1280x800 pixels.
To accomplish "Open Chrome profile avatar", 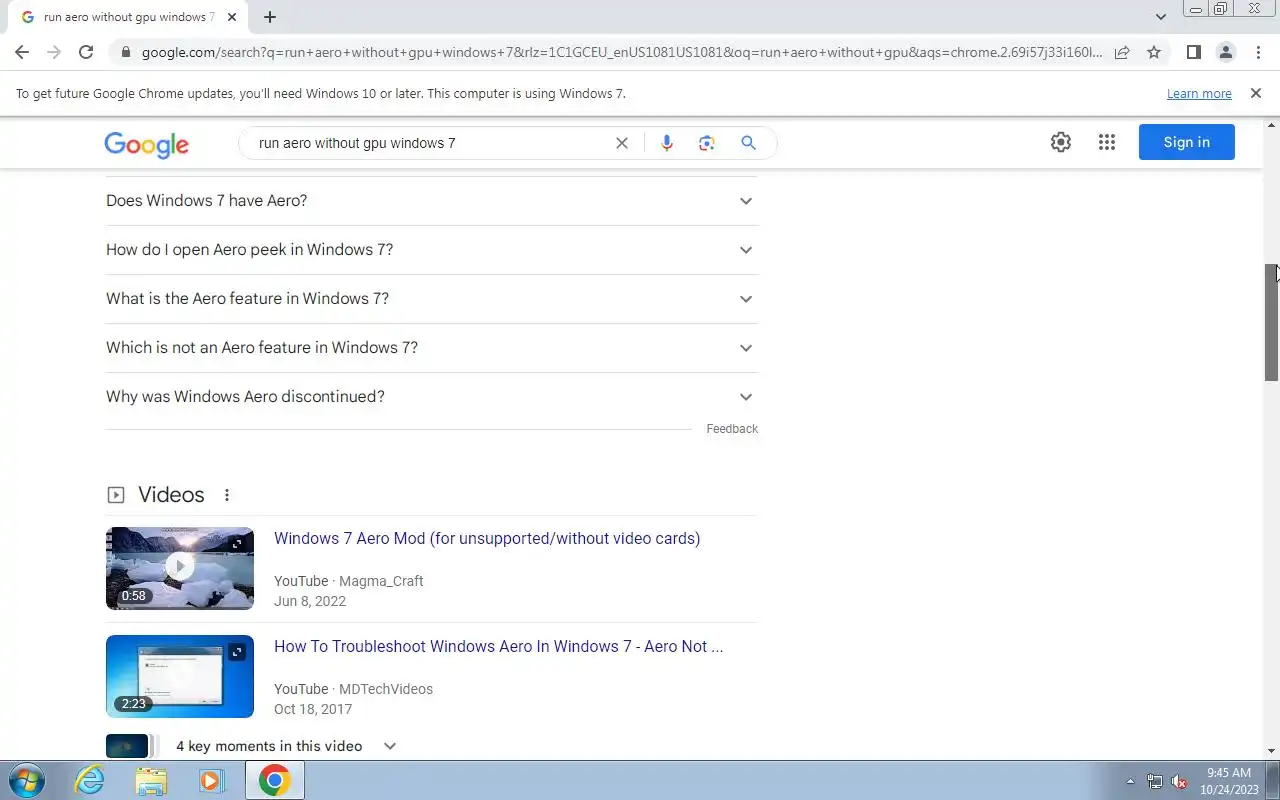I will [x=1225, y=52].
